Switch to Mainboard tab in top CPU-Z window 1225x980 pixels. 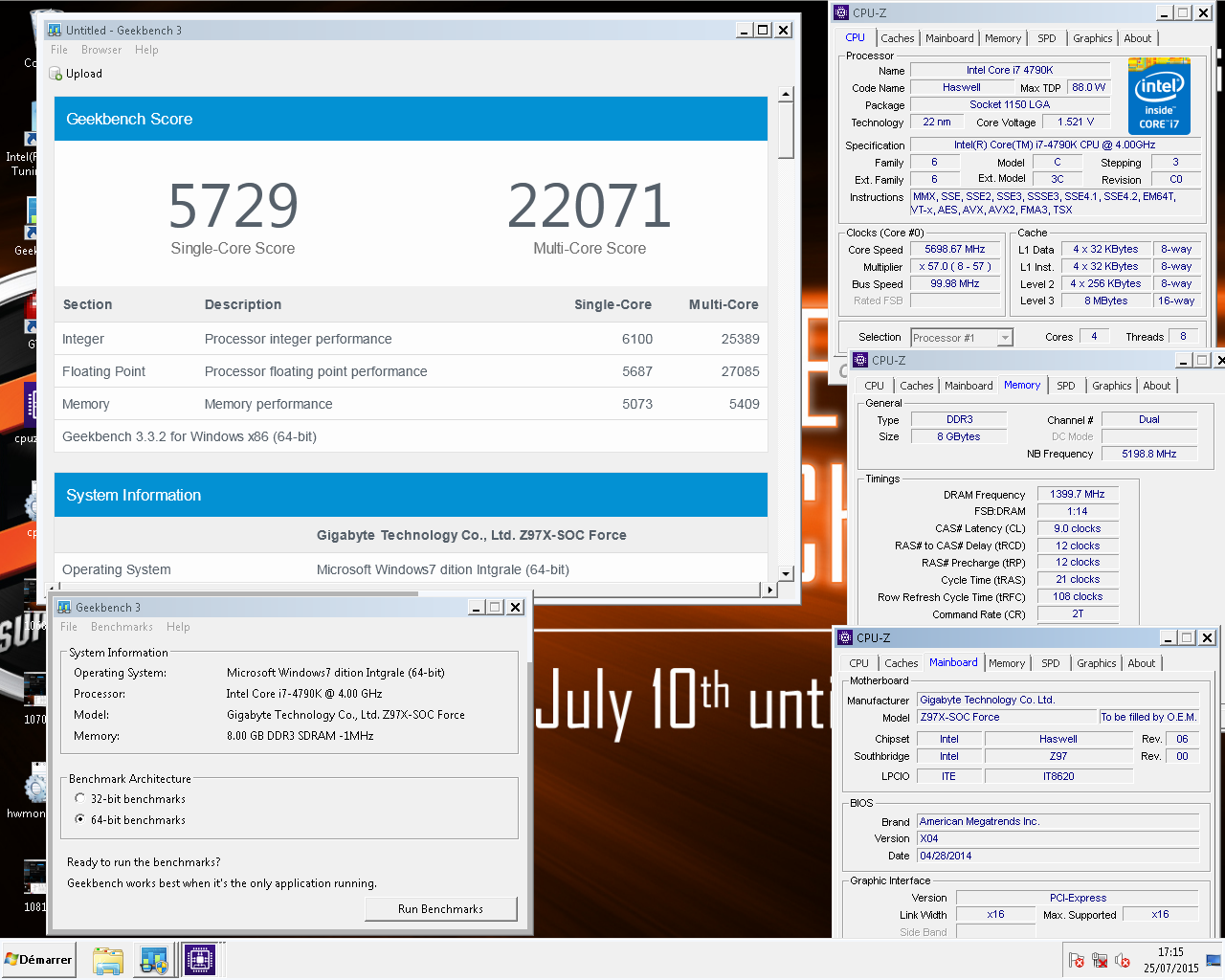click(x=949, y=38)
